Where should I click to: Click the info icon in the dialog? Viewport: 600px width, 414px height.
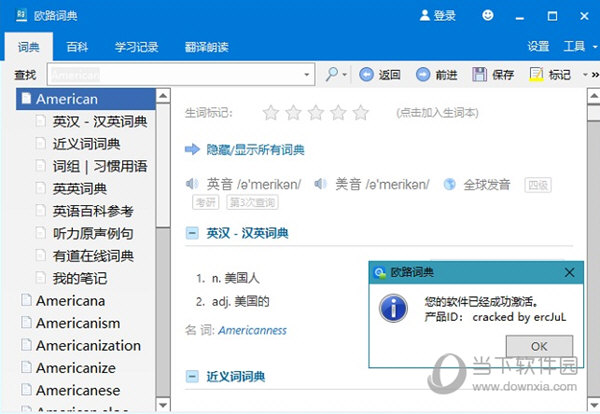[393, 308]
